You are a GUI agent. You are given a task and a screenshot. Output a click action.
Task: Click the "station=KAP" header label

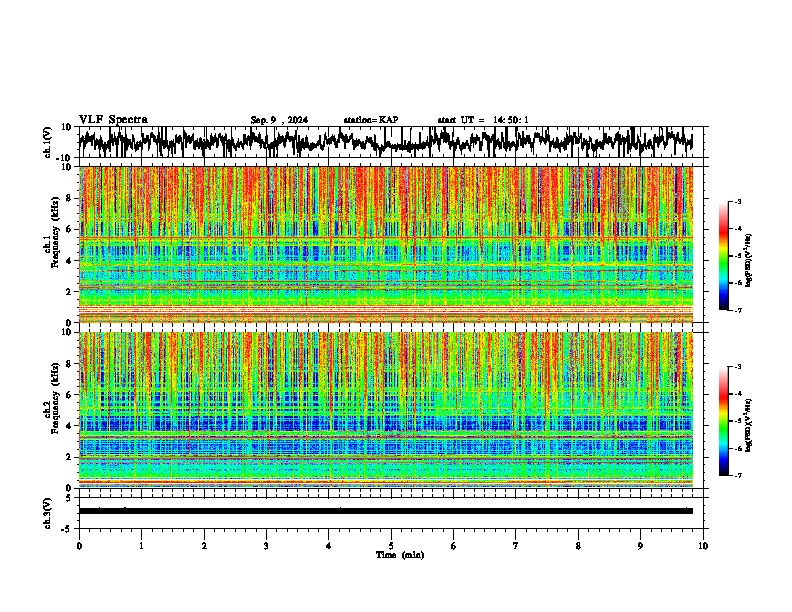click(x=371, y=120)
